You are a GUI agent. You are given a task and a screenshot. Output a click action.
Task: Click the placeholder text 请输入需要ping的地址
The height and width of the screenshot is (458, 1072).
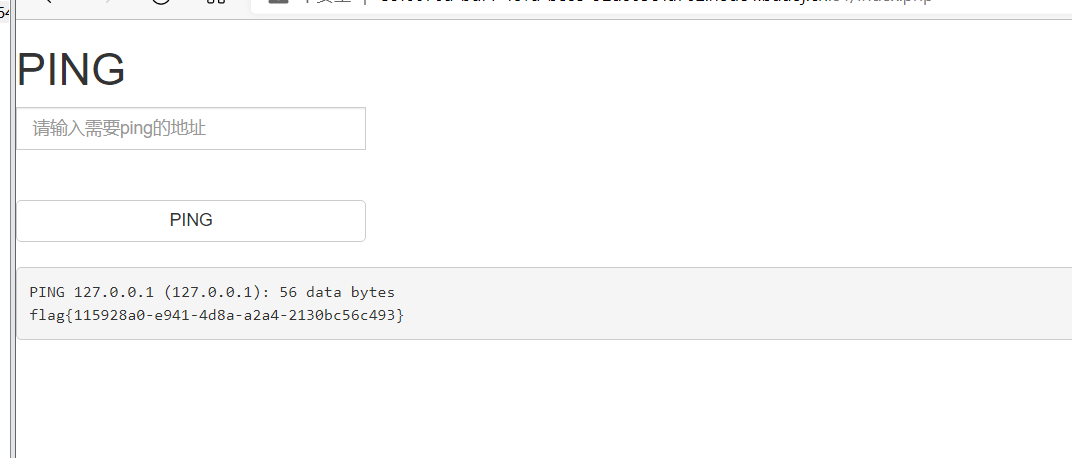(119, 128)
